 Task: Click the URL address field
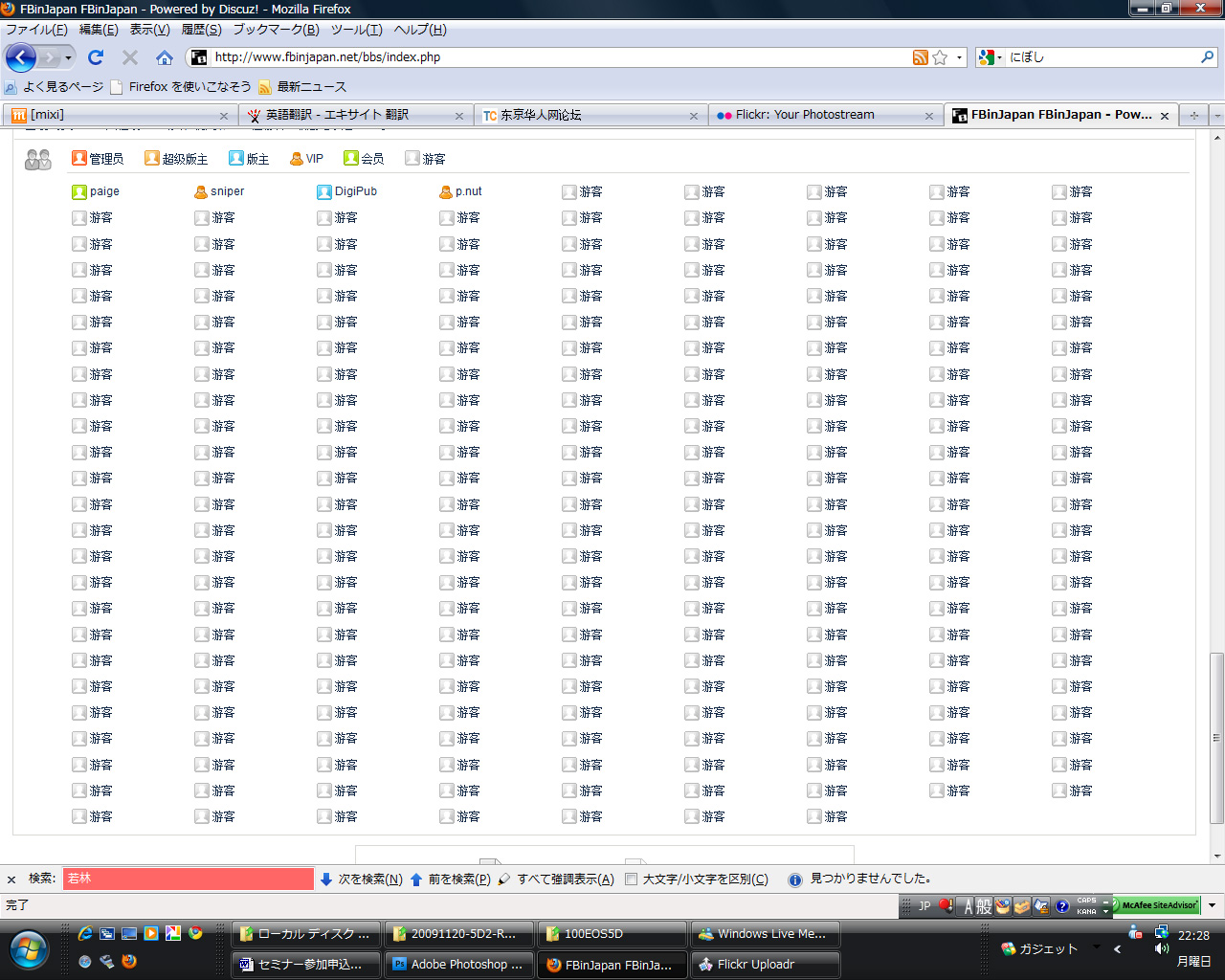[x=560, y=57]
